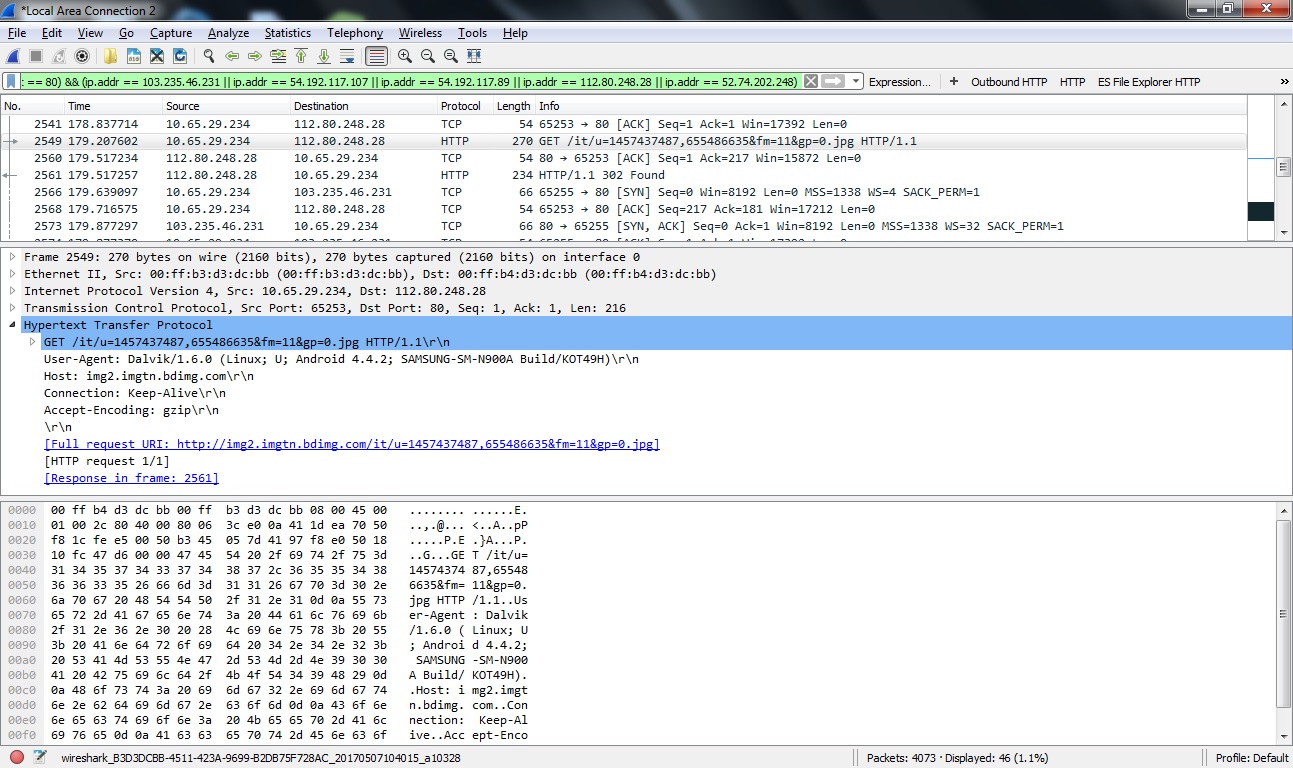This screenshot has width=1293, height=768.
Task: Toggle colorize packet list button
Action: pos(376,56)
